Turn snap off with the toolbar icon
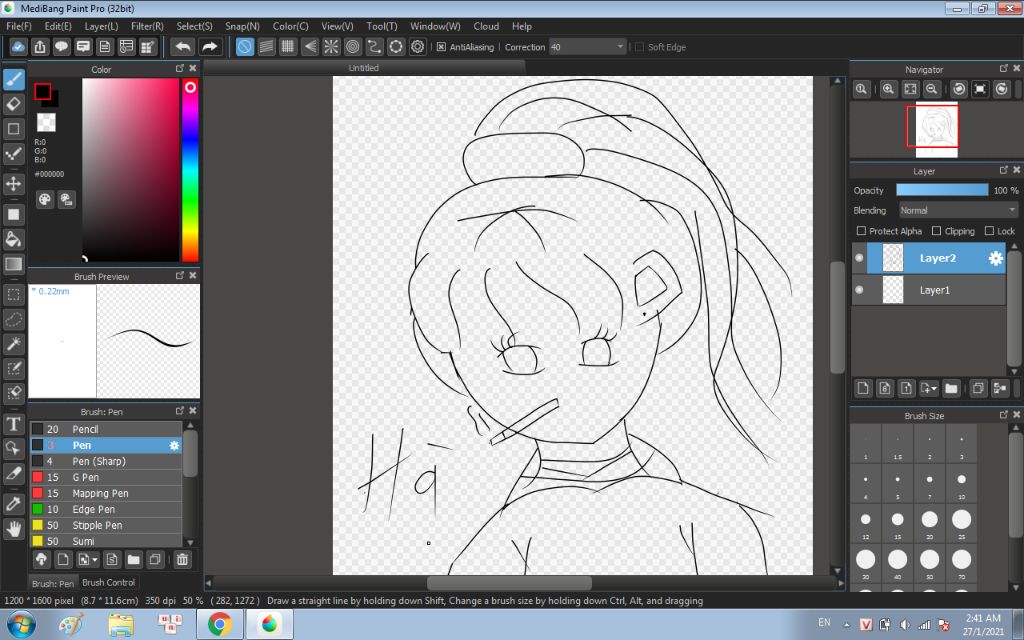The image size is (1024, 640). (x=245, y=47)
